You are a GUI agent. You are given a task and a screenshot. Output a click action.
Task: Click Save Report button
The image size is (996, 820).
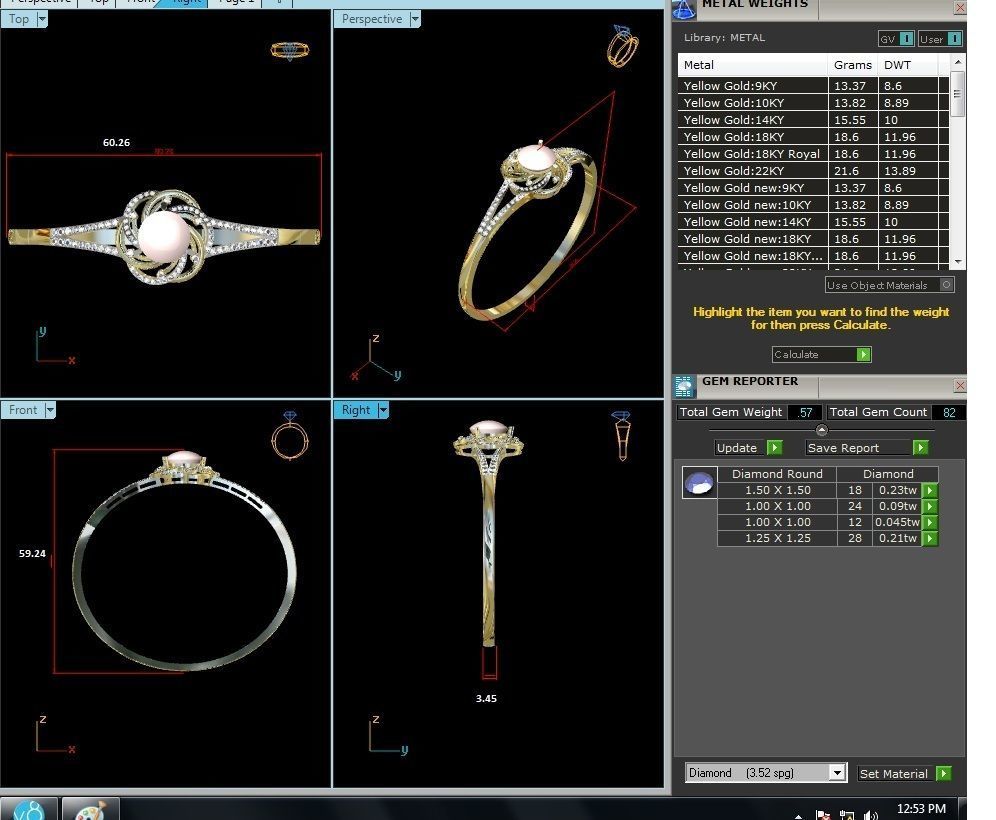[x=867, y=448]
